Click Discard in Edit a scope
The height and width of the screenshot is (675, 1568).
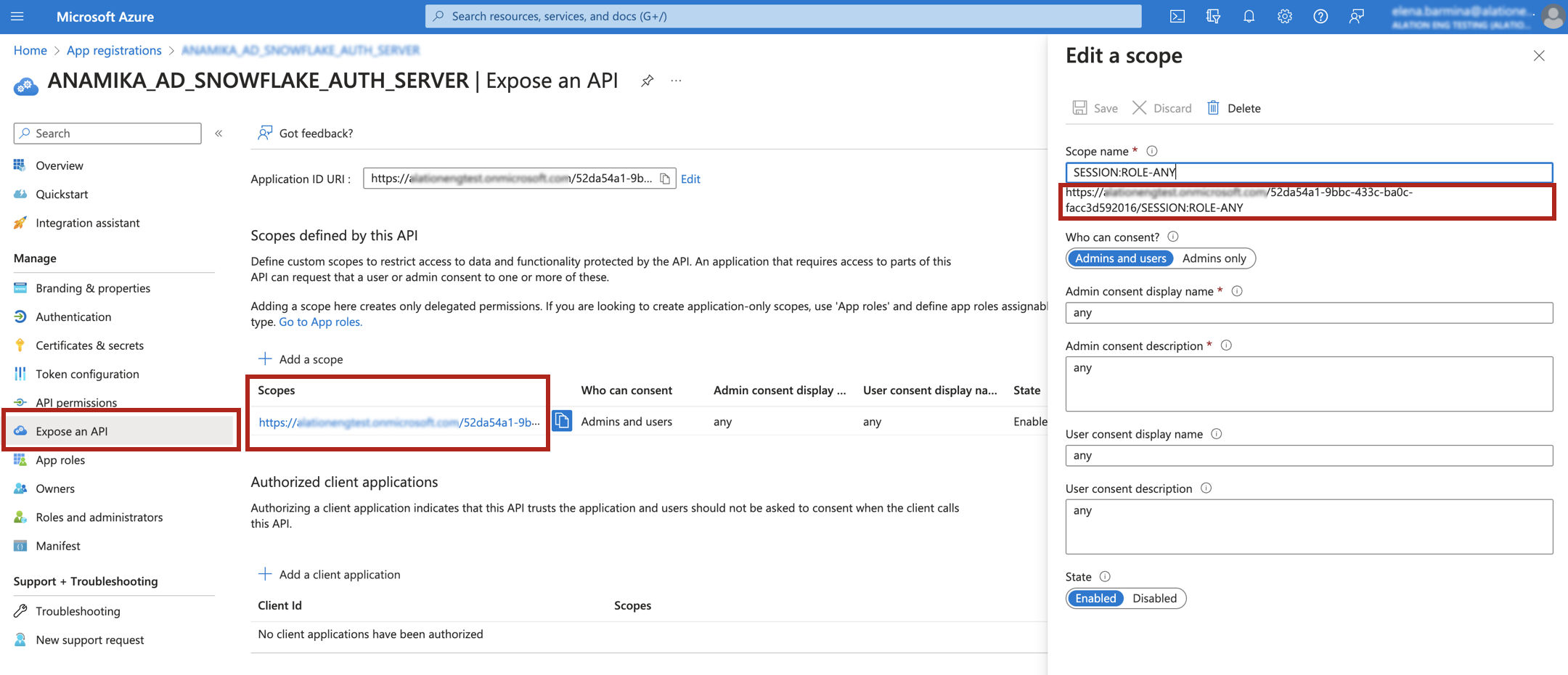pos(1162,108)
